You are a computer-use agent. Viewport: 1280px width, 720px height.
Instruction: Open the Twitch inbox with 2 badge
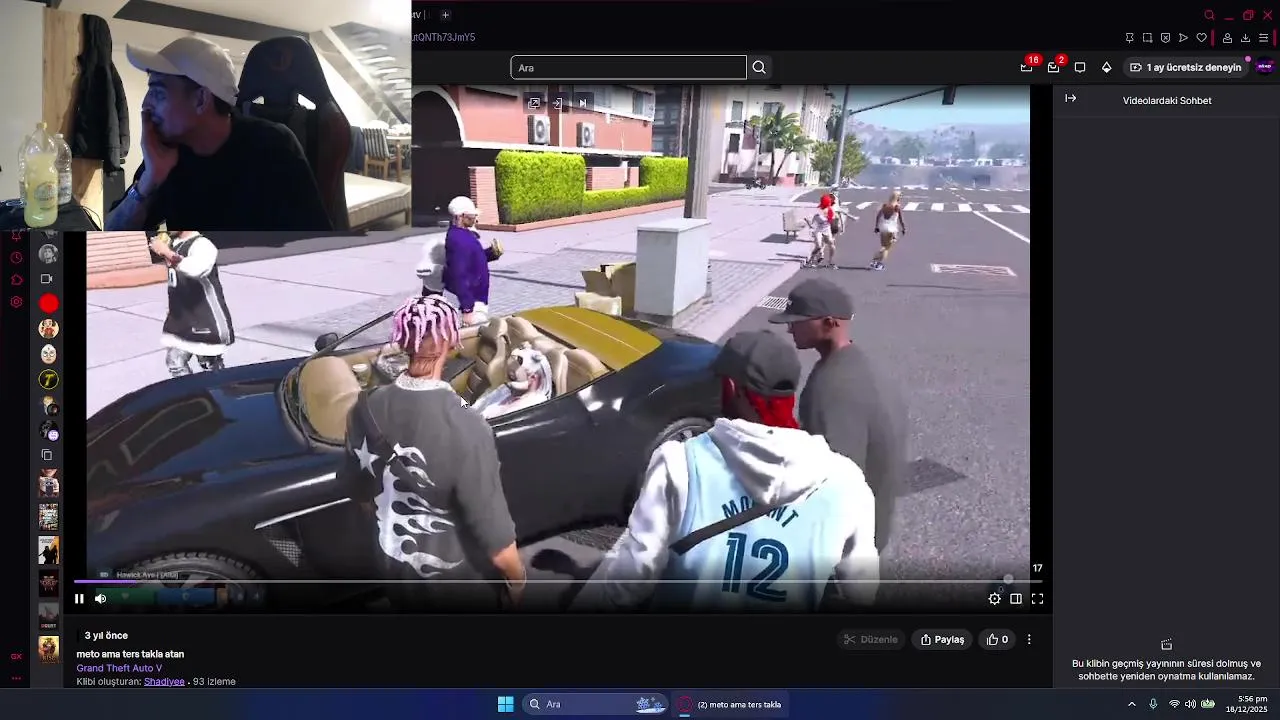(1054, 67)
